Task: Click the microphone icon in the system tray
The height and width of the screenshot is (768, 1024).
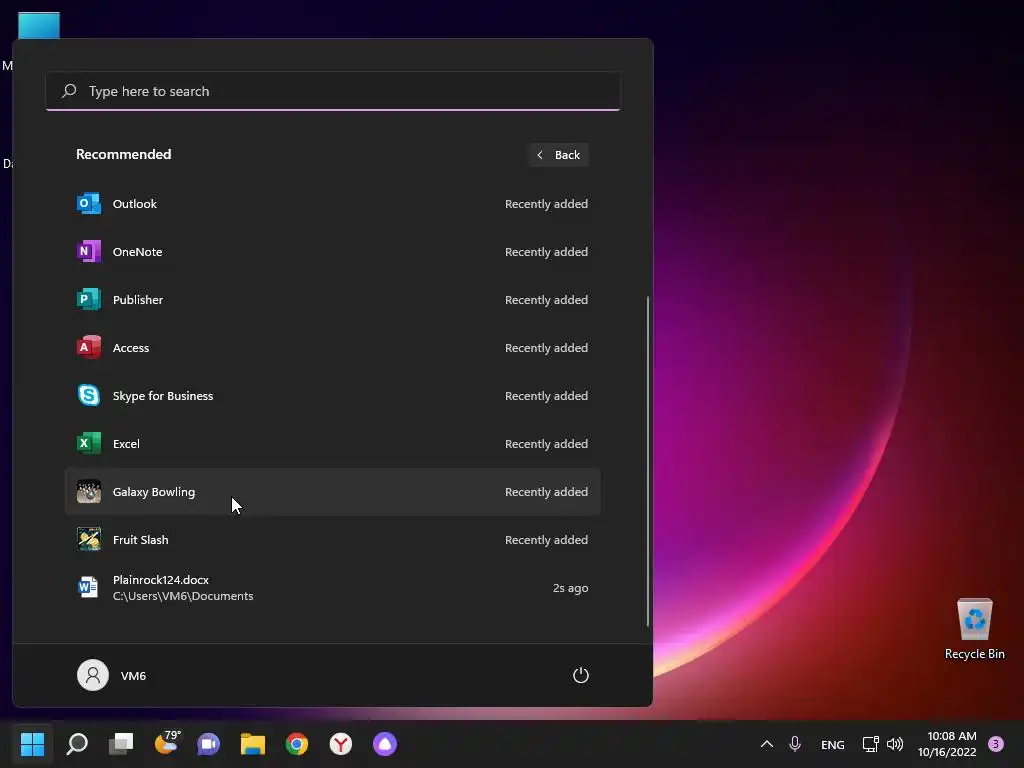Action: point(795,744)
